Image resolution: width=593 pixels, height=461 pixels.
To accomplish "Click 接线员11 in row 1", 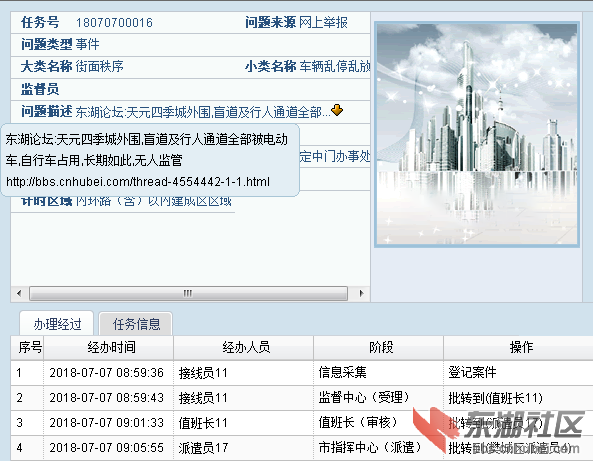I will point(203,373).
